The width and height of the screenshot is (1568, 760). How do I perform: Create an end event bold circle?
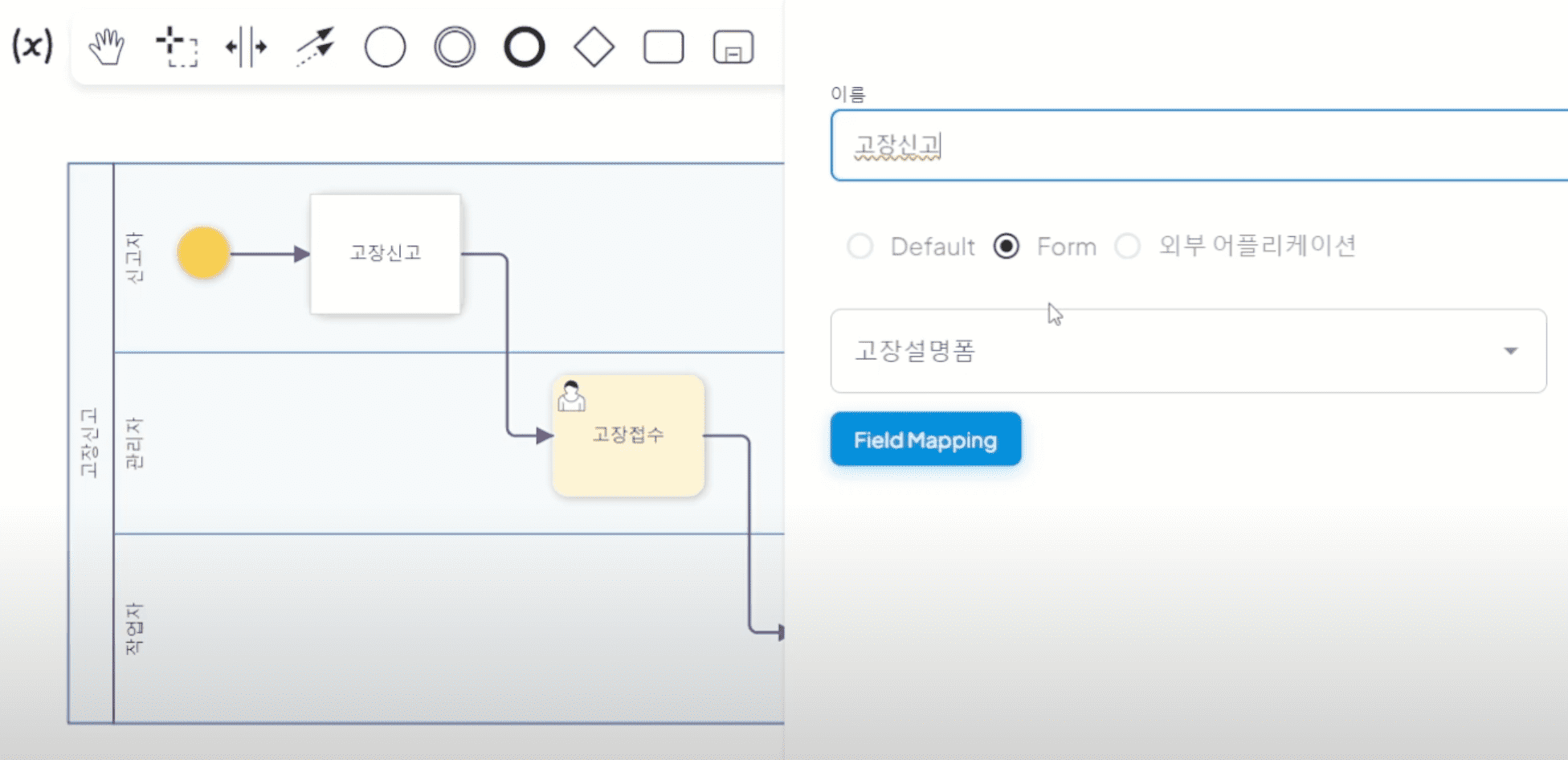click(x=525, y=47)
